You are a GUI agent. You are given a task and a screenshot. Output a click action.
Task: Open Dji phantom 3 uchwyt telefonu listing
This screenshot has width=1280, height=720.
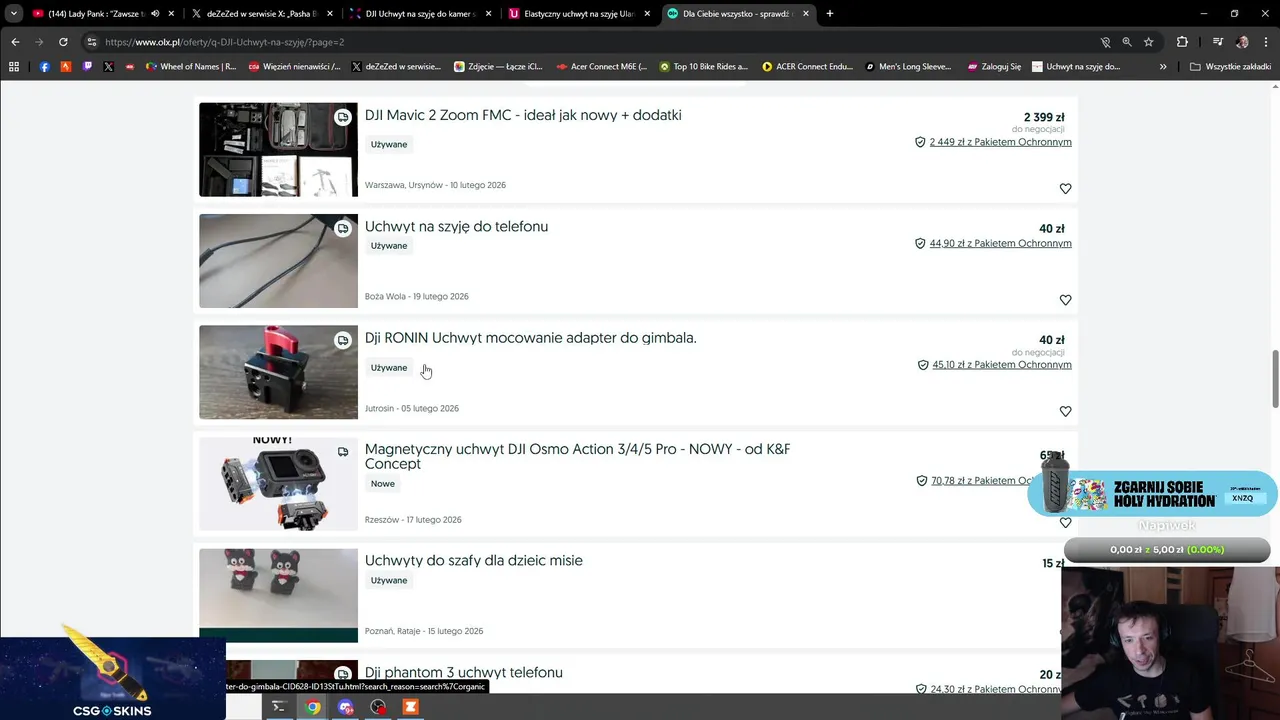click(x=463, y=672)
